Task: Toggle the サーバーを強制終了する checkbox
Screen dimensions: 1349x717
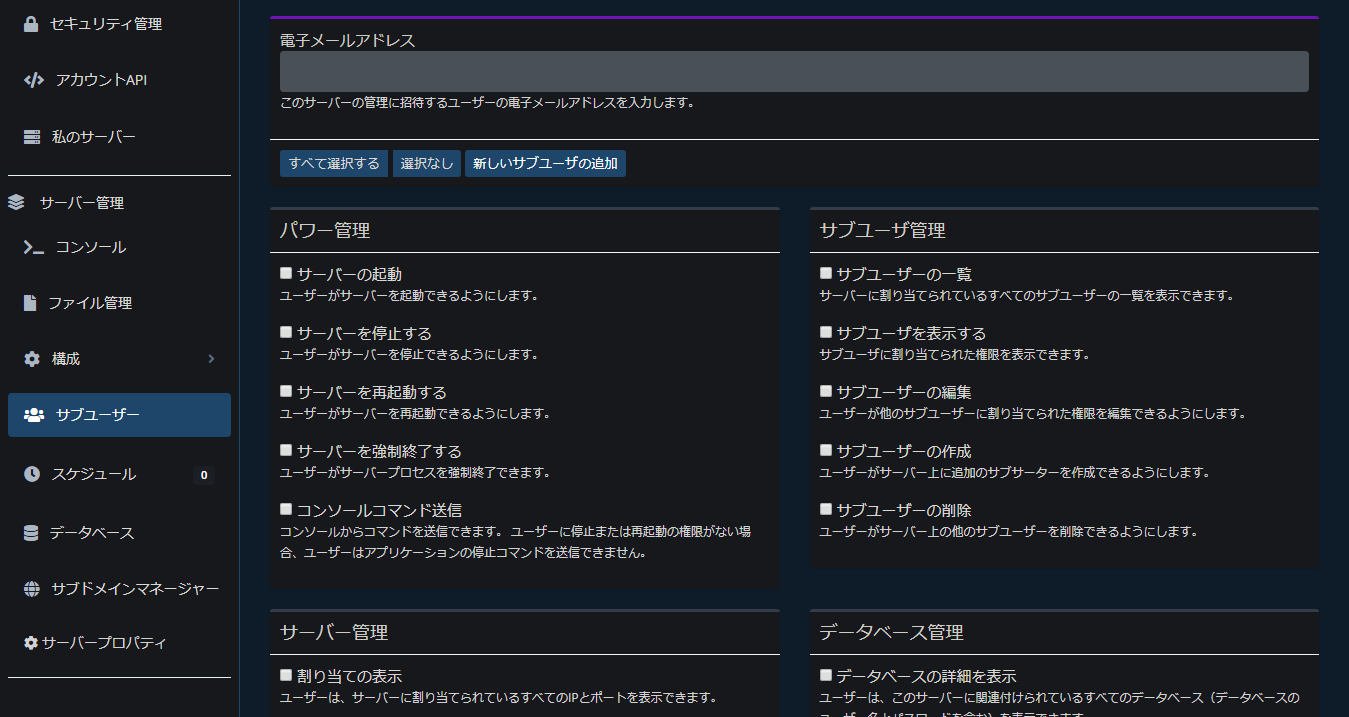Action: point(286,450)
